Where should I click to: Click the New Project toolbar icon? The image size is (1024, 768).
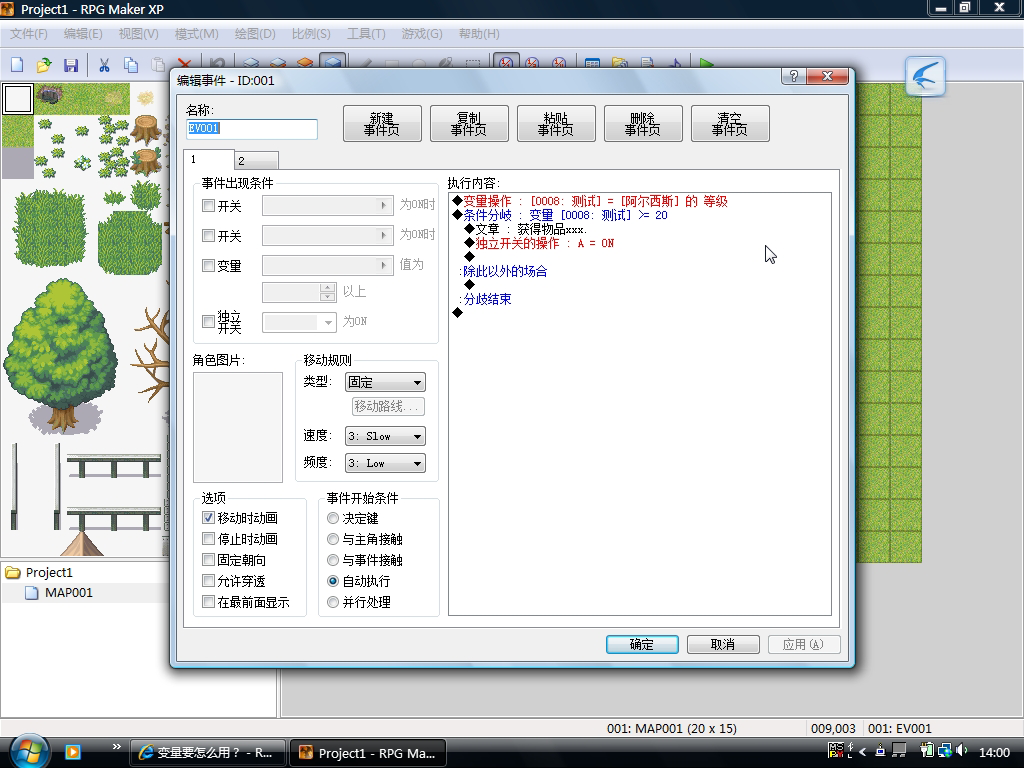(x=17, y=64)
